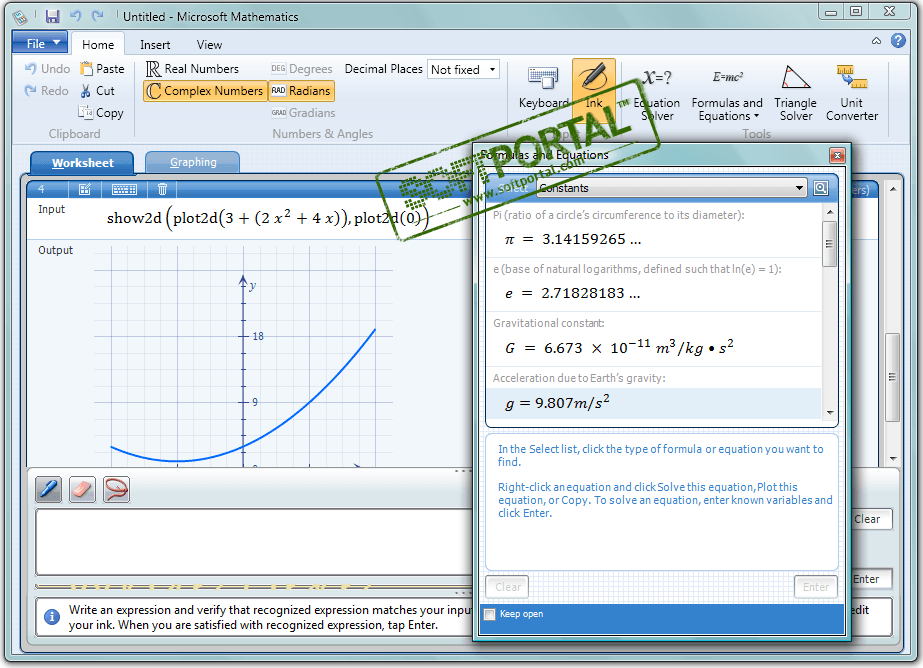This screenshot has width=923, height=668.
Task: Click the Undo button in Clipboard group
Action: click(48, 69)
